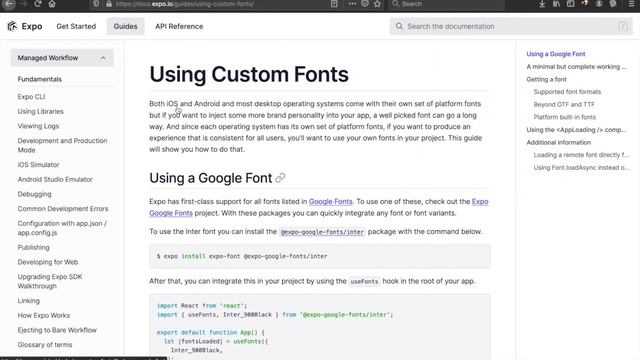Viewport: 640px width, 360px height.
Task: Open the API Reference nav item
Action: coord(179,26)
